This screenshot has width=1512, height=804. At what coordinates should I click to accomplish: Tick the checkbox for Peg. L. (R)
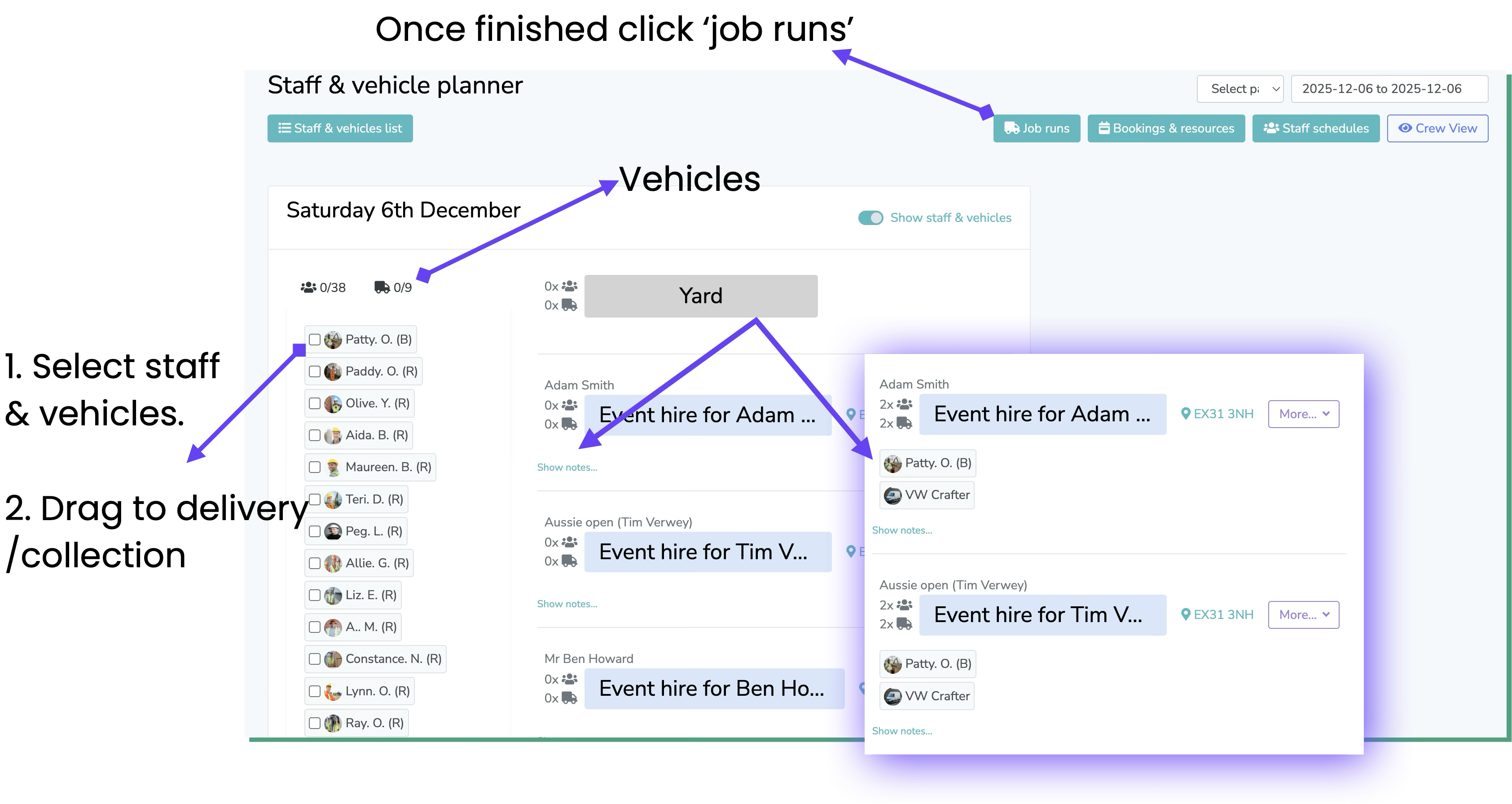315,531
